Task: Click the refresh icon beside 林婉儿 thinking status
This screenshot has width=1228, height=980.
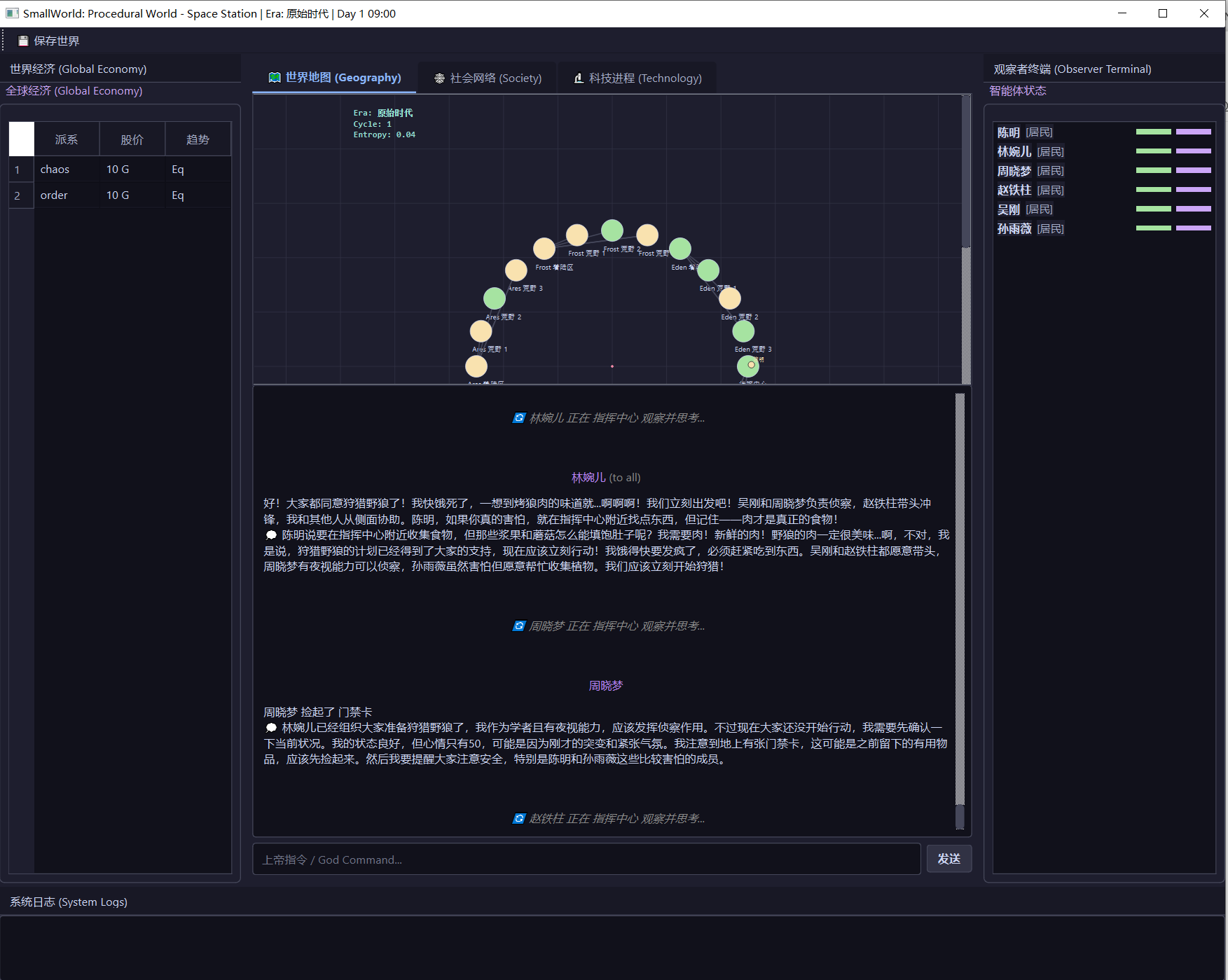Action: (x=519, y=418)
